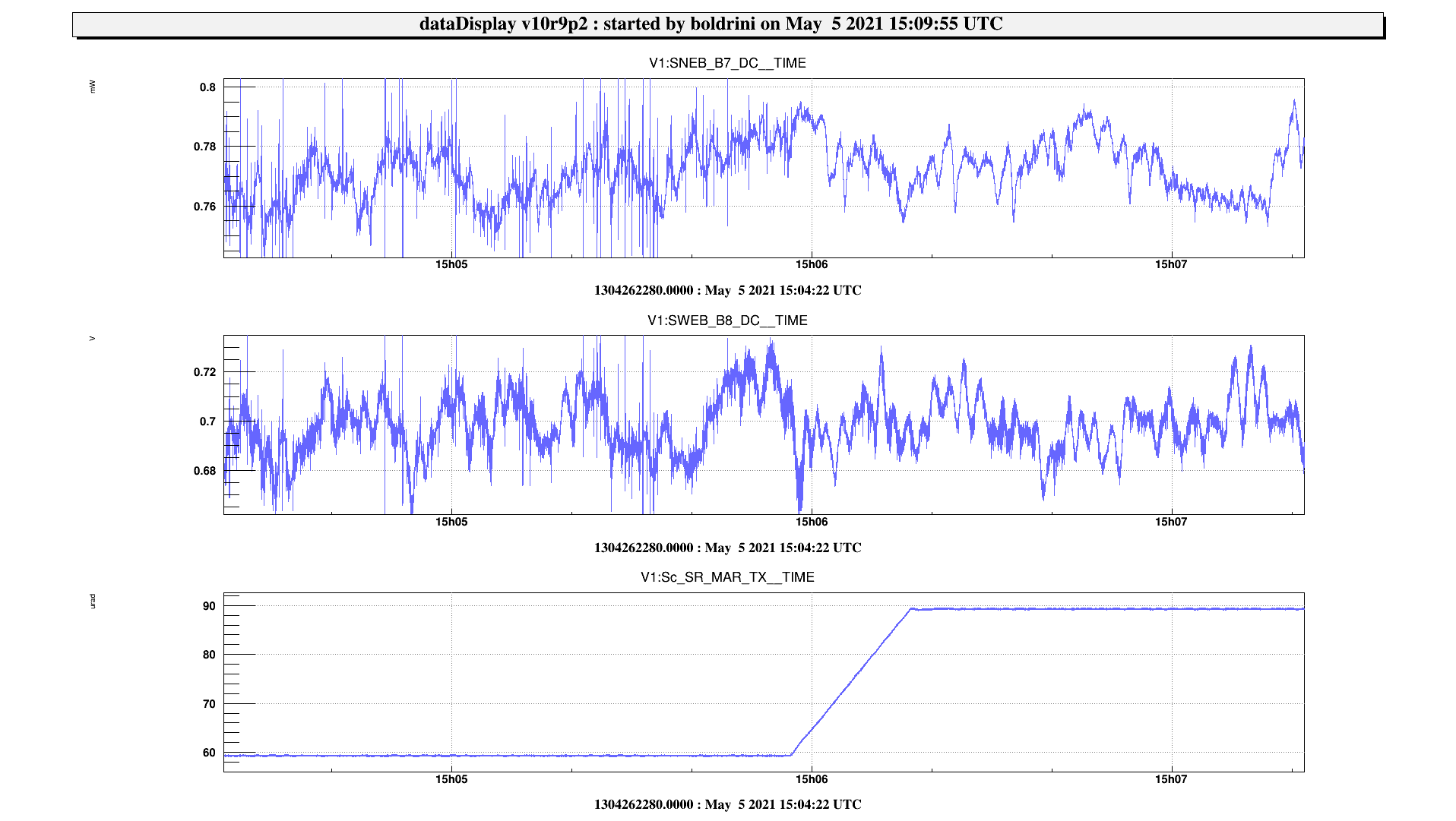This screenshot has height=821, width=1456.
Task: Click the 0.72 y-axis label on SWEB_B8 plot
Action: pyautogui.click(x=204, y=372)
